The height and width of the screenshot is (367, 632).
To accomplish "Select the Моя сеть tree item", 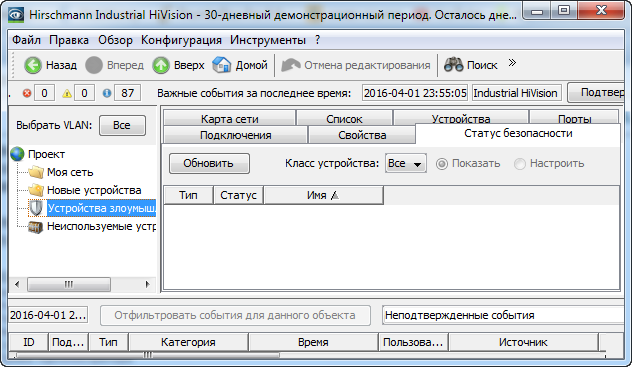I will click(70, 172).
